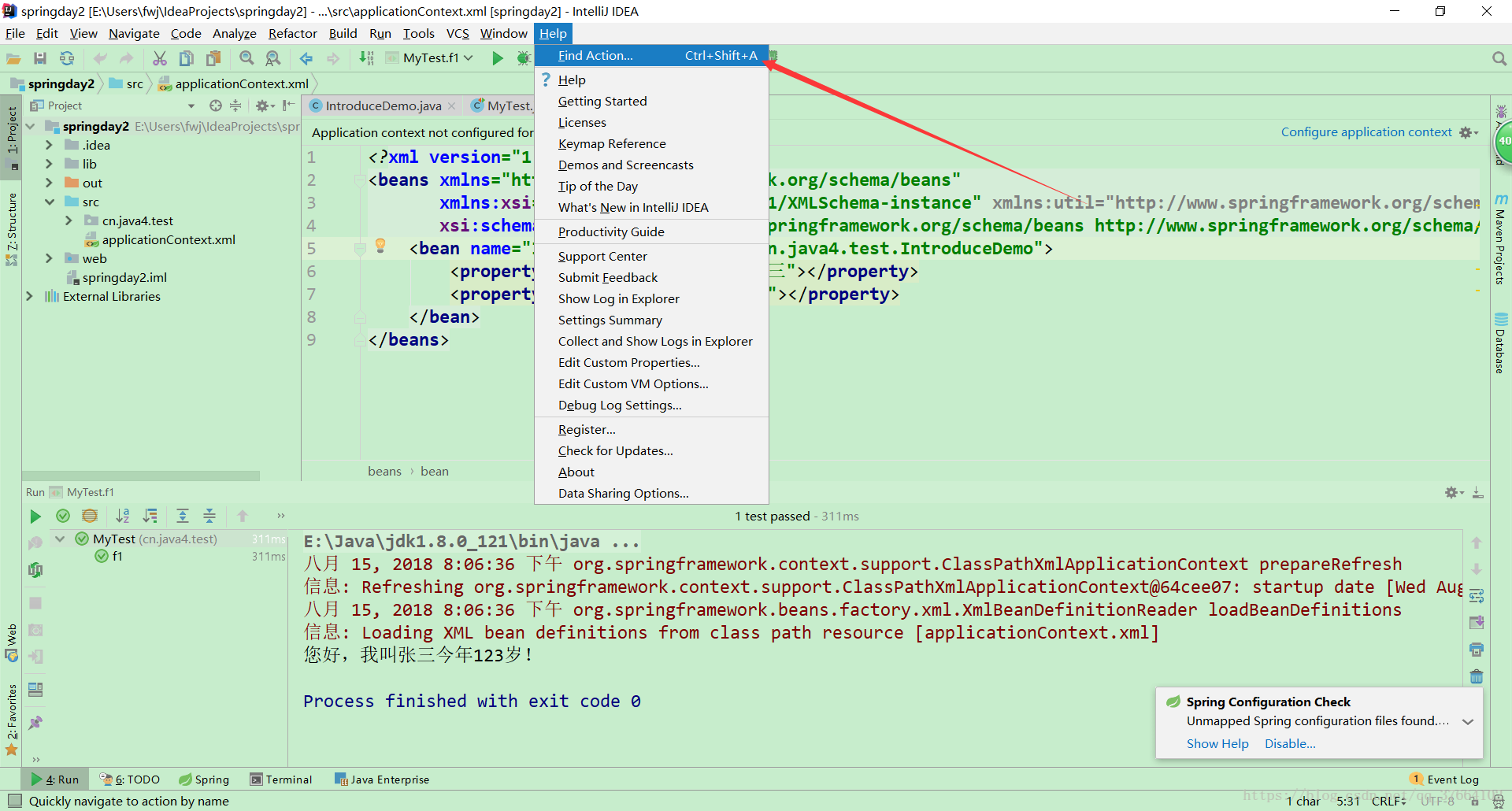Toggle Show Passed tests button
This screenshot has height=811, width=1512.
[63, 516]
